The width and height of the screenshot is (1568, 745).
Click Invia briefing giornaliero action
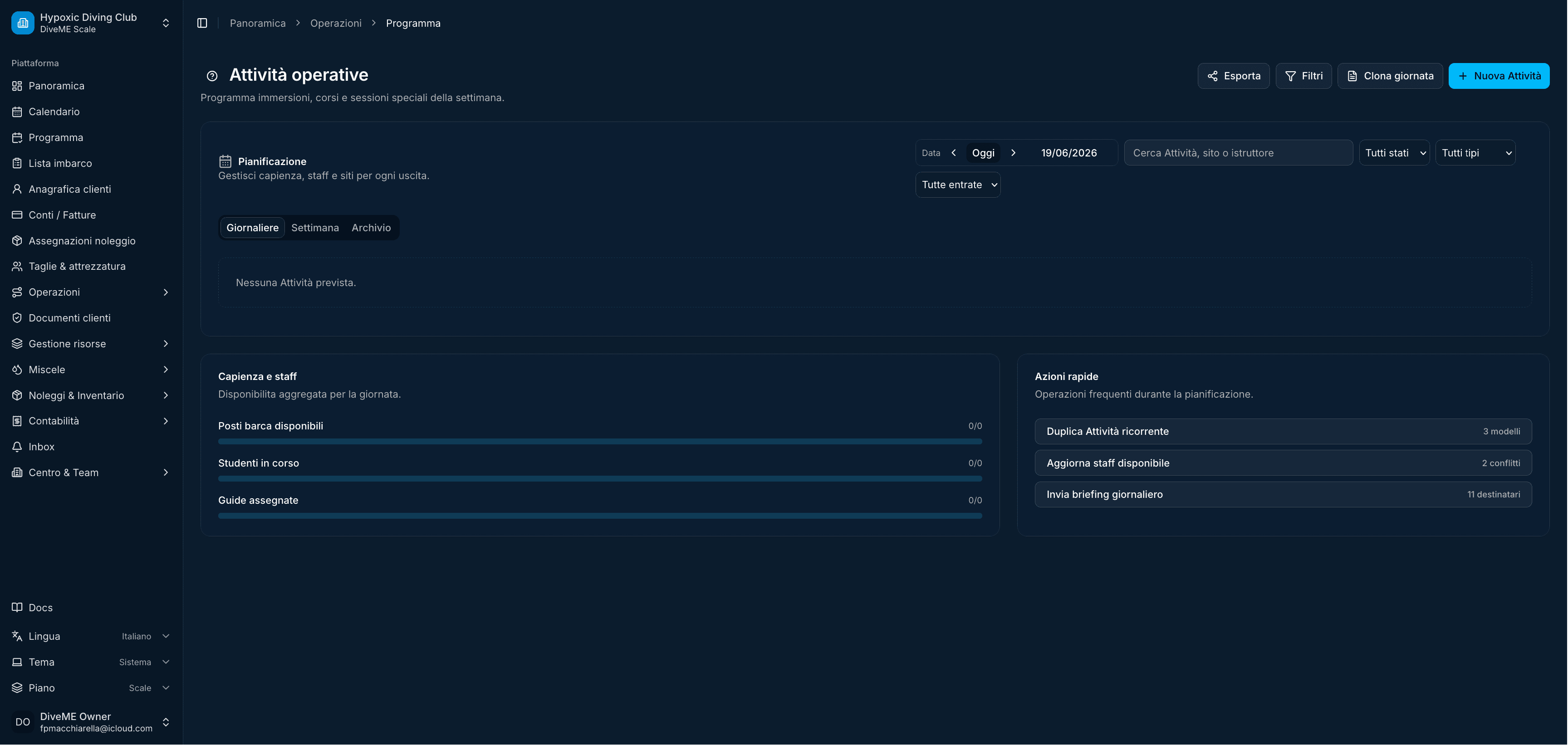[x=1283, y=494]
